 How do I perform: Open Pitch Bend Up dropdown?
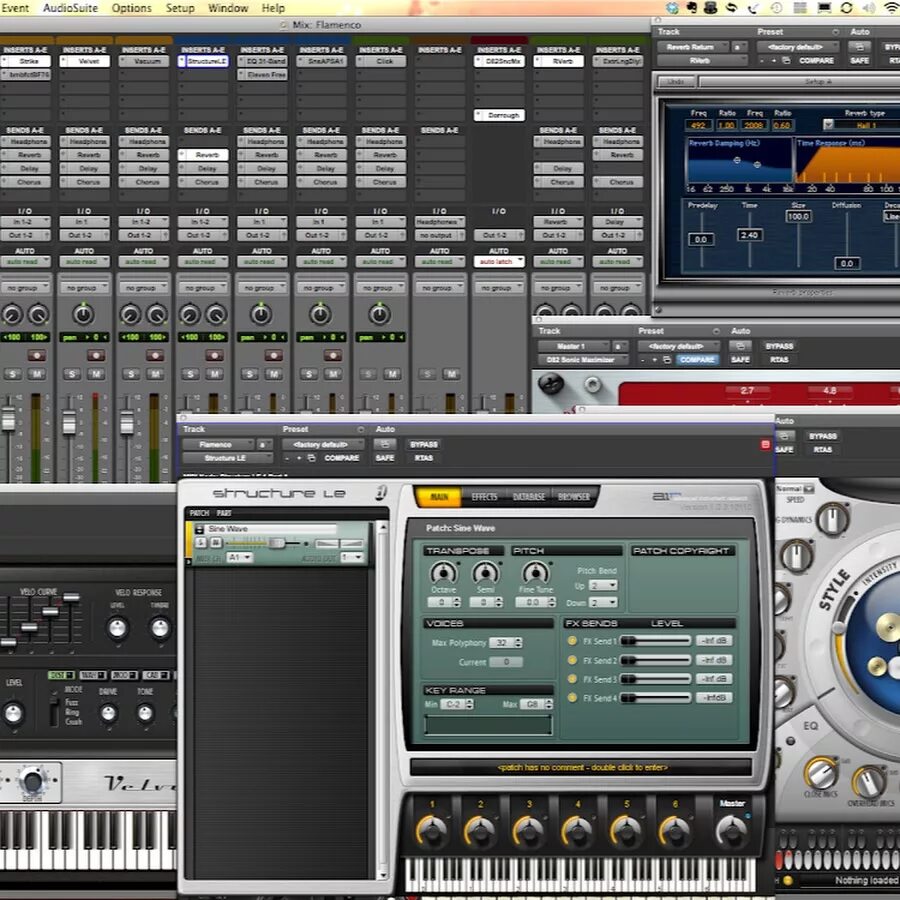[x=603, y=585]
